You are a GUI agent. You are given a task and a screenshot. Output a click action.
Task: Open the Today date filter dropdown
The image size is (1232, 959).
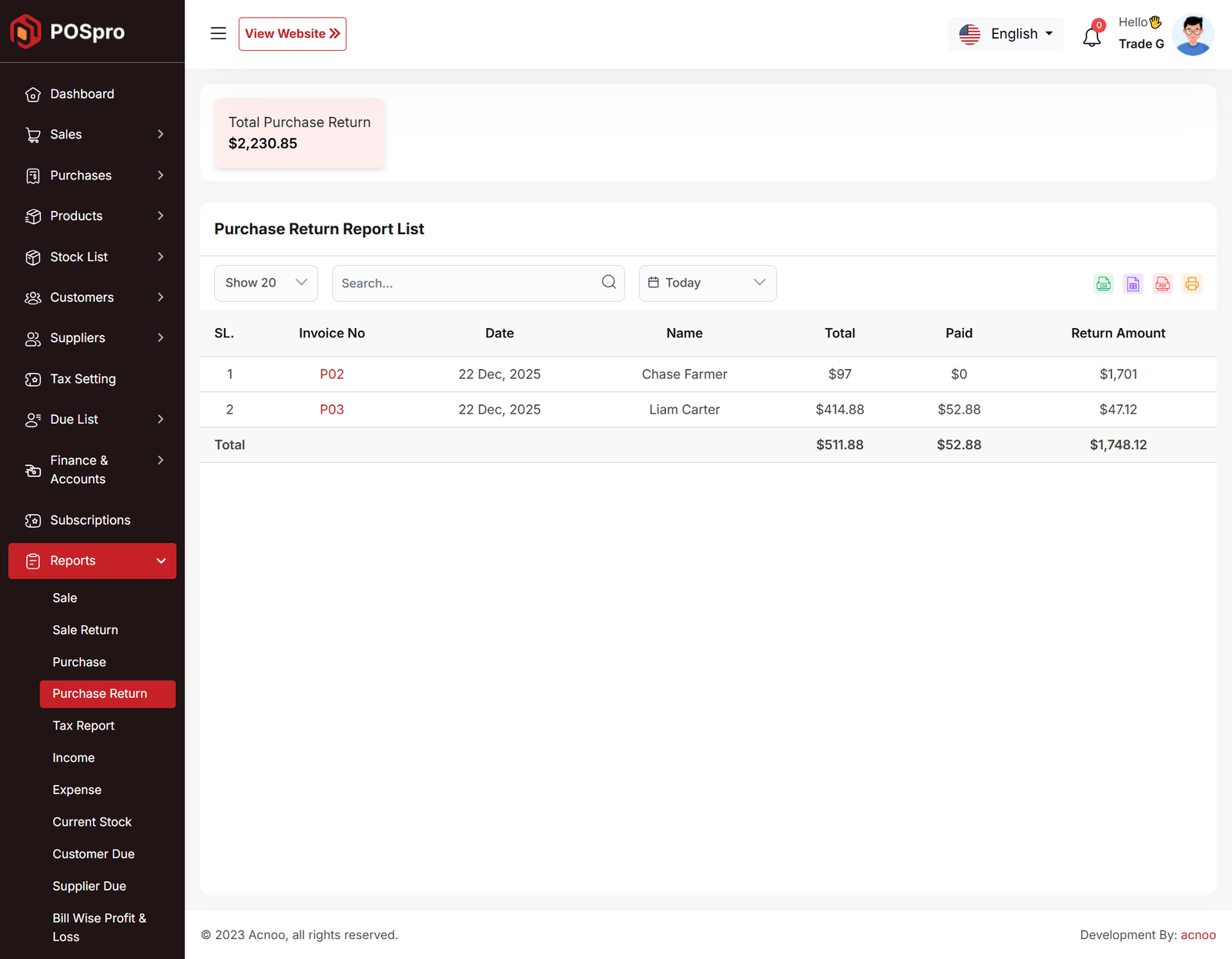point(707,283)
